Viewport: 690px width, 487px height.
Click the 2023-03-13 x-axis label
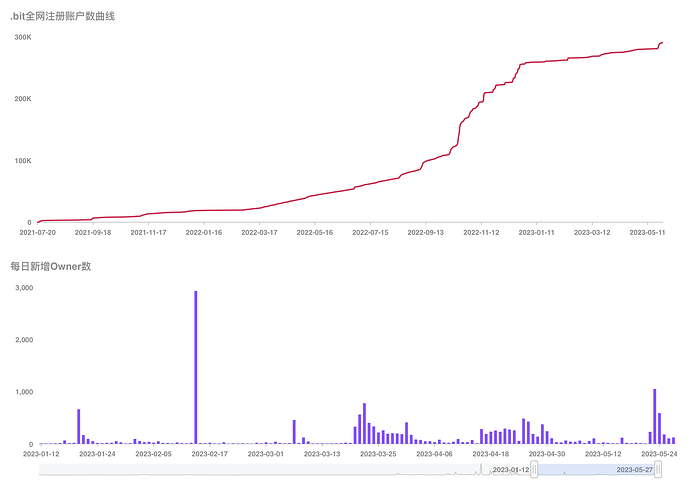(322, 454)
